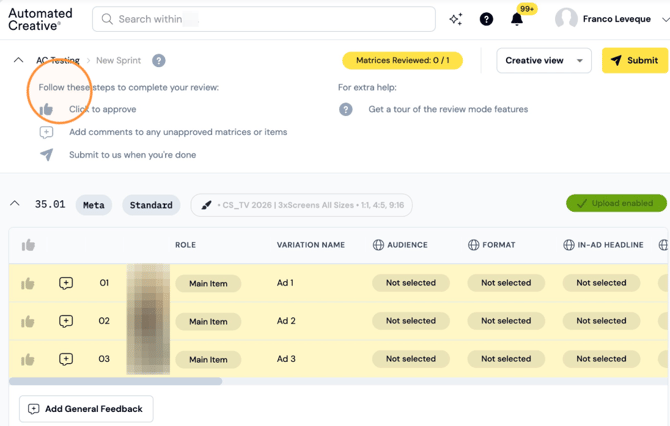Screen dimensions: 670x426
Task: Open Franco Leveque account menu arrow
Action: click(x=665, y=20)
